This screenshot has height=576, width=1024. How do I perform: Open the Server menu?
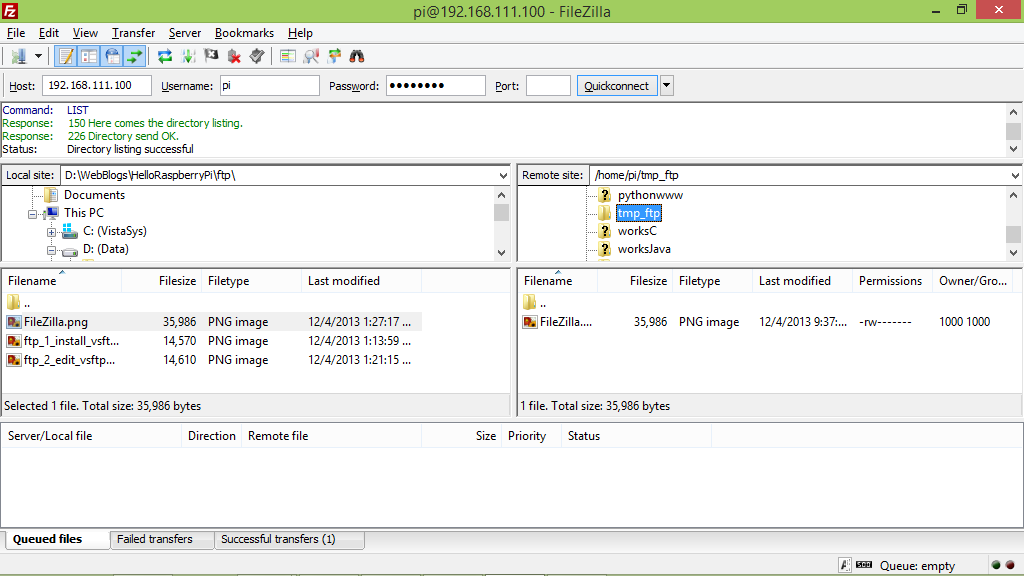pyautogui.click(x=185, y=33)
